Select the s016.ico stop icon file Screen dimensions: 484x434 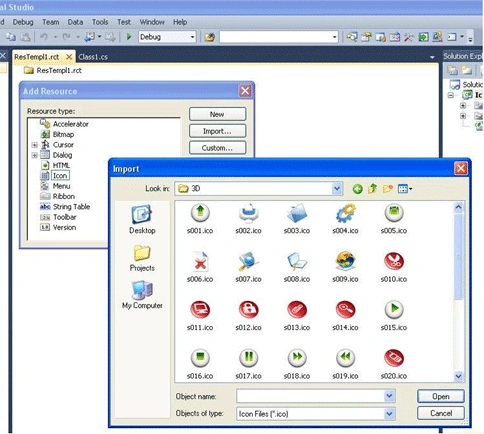tap(200, 364)
